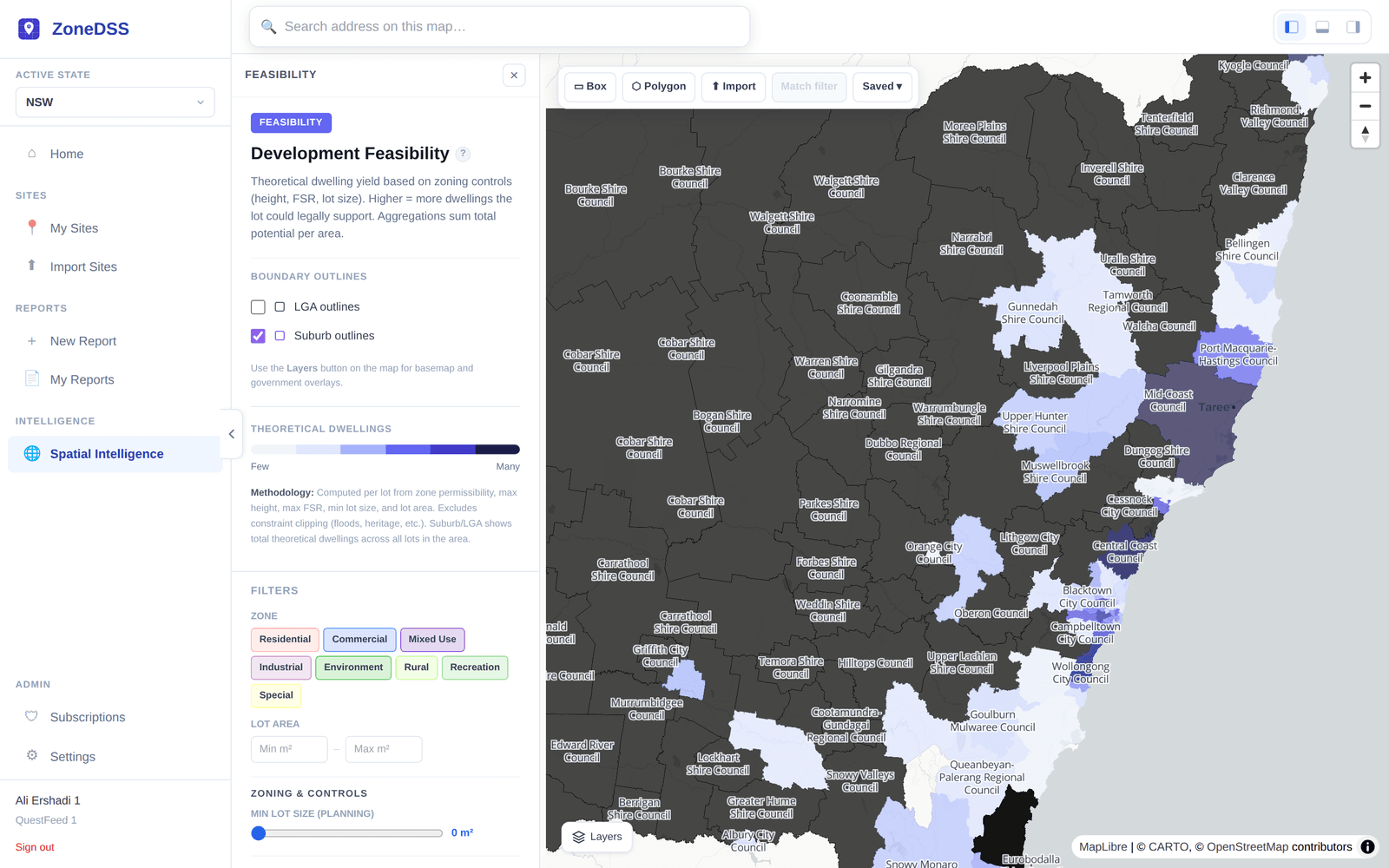Reset map bearing with compass
Screen dimensions: 1389x868
(1366, 134)
